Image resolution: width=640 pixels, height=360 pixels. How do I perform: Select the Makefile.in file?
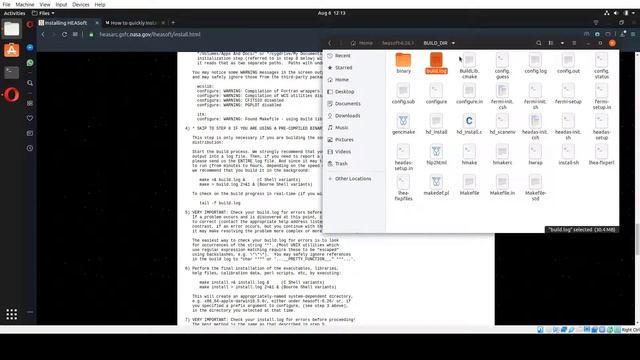click(x=502, y=185)
